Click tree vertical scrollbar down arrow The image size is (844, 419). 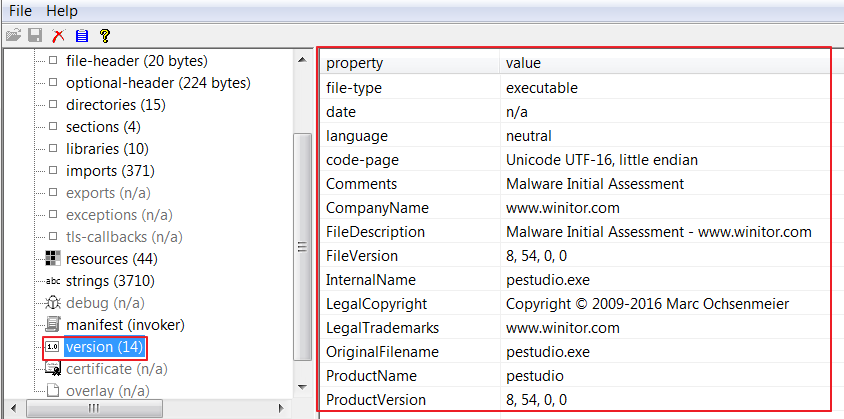(302, 387)
